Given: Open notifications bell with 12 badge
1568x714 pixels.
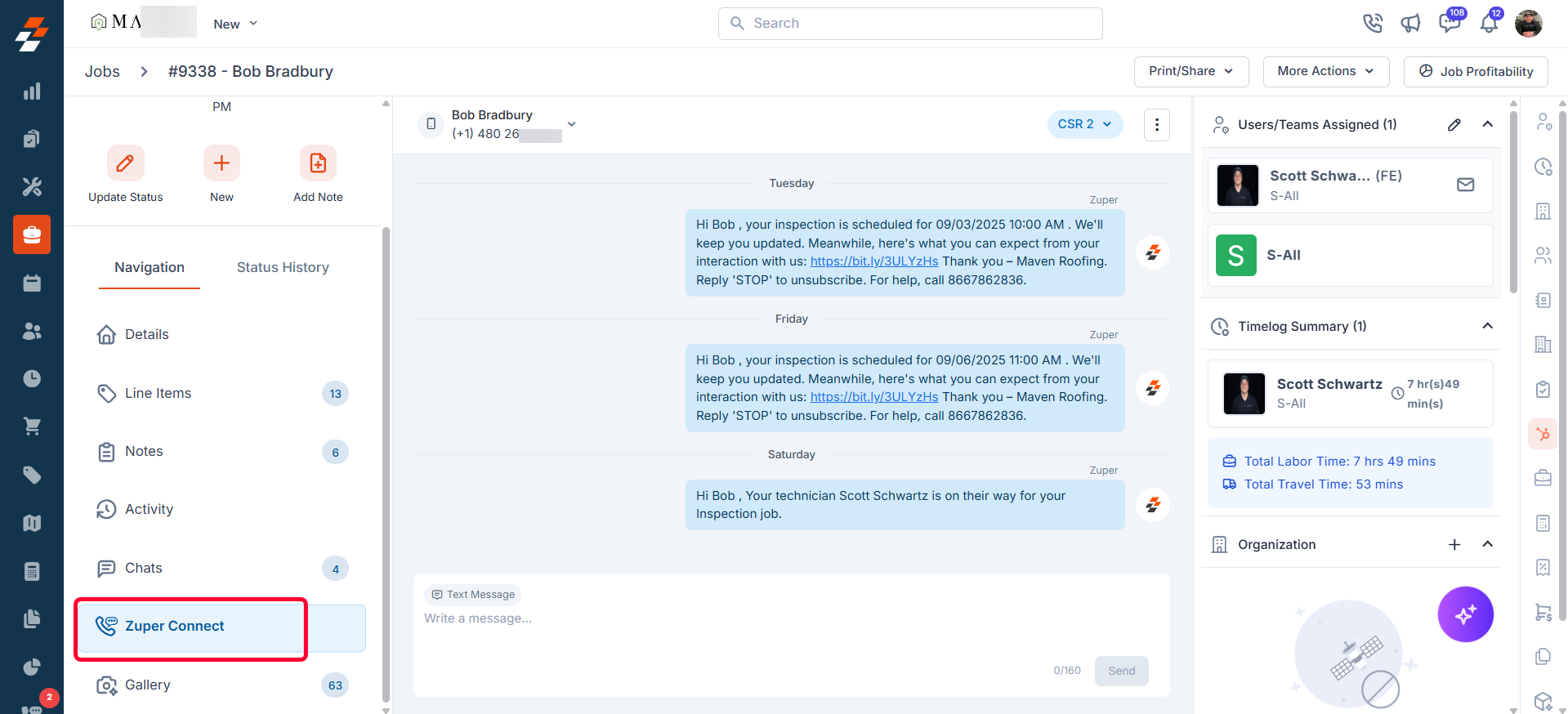Looking at the screenshot, I should [x=1490, y=22].
